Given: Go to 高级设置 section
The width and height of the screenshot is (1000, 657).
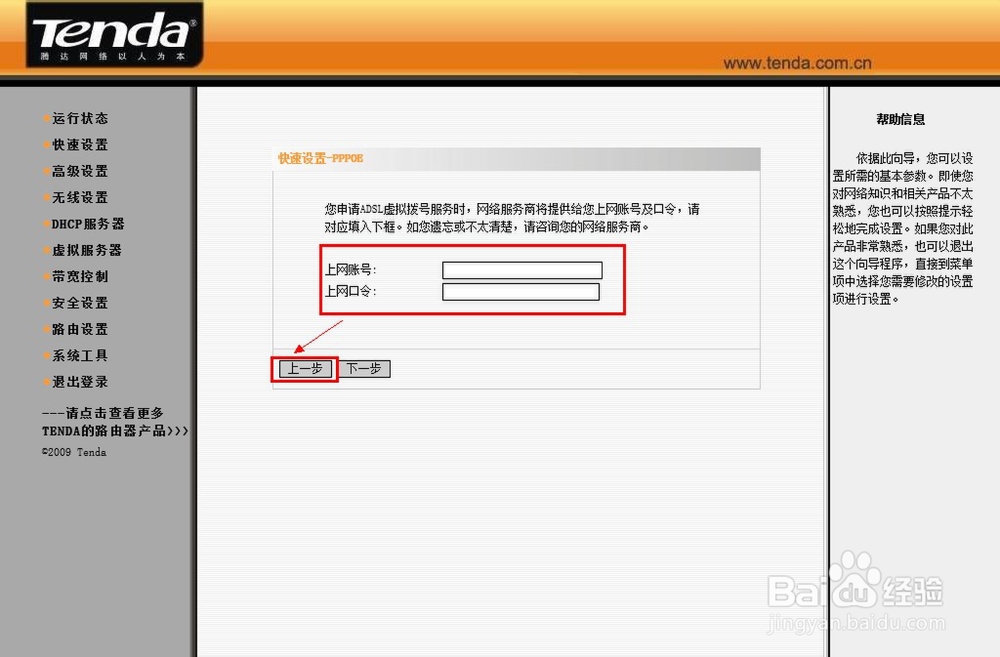Looking at the screenshot, I should click(80, 171).
